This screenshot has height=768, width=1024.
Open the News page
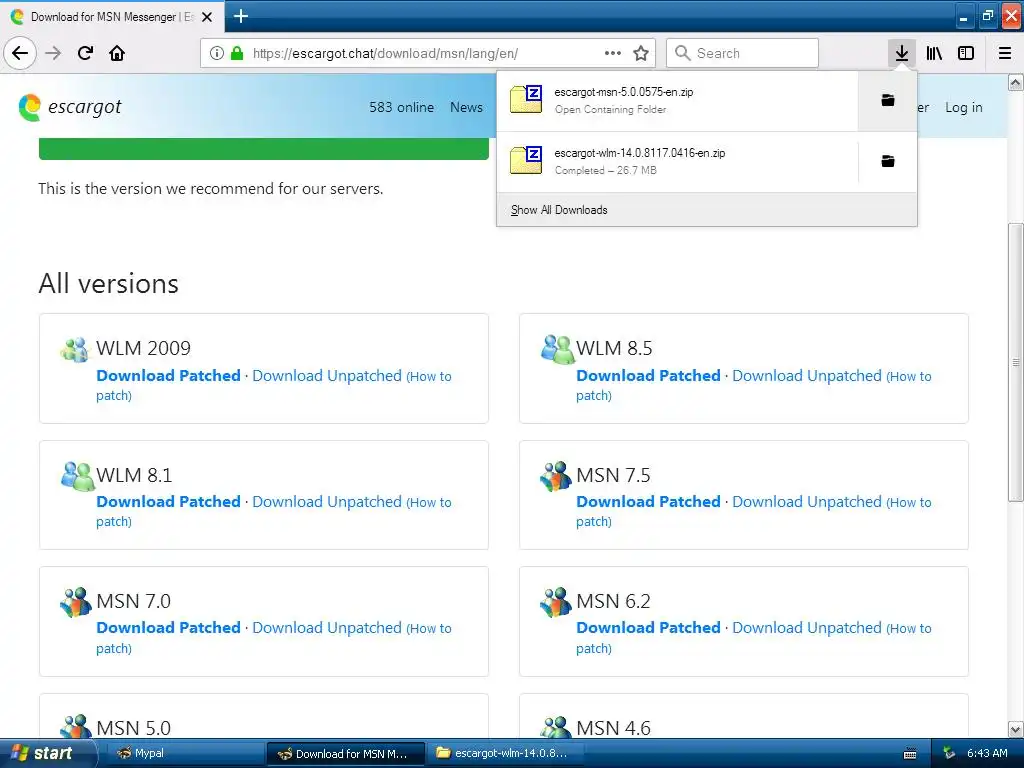[466, 107]
